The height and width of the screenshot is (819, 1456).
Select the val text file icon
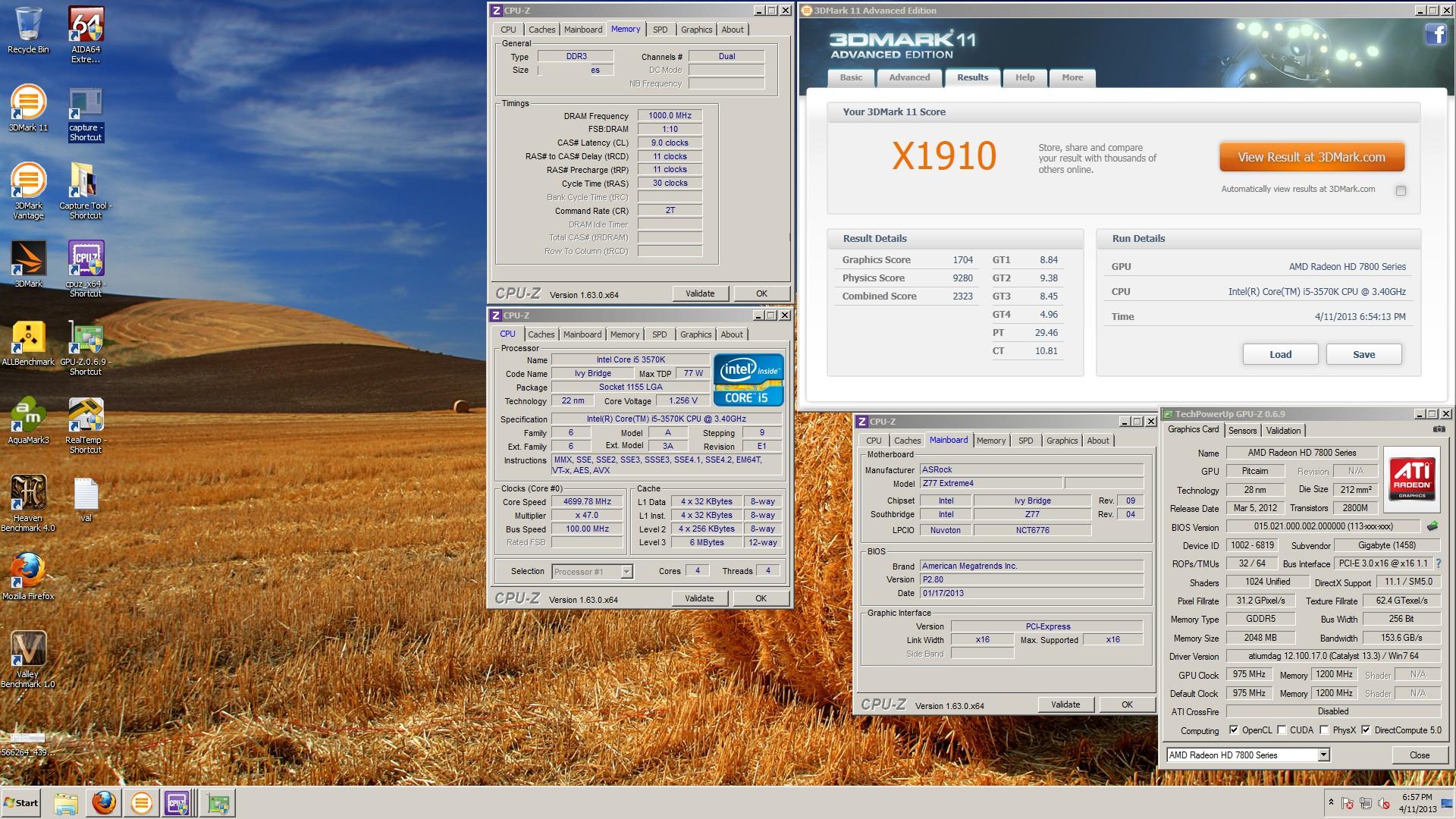[x=86, y=500]
